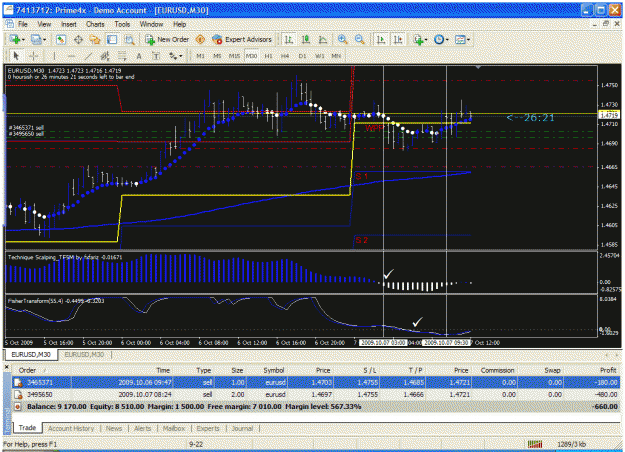Switch to Account History tab
This screenshot has width=625, height=452.
pyautogui.click(x=71, y=428)
